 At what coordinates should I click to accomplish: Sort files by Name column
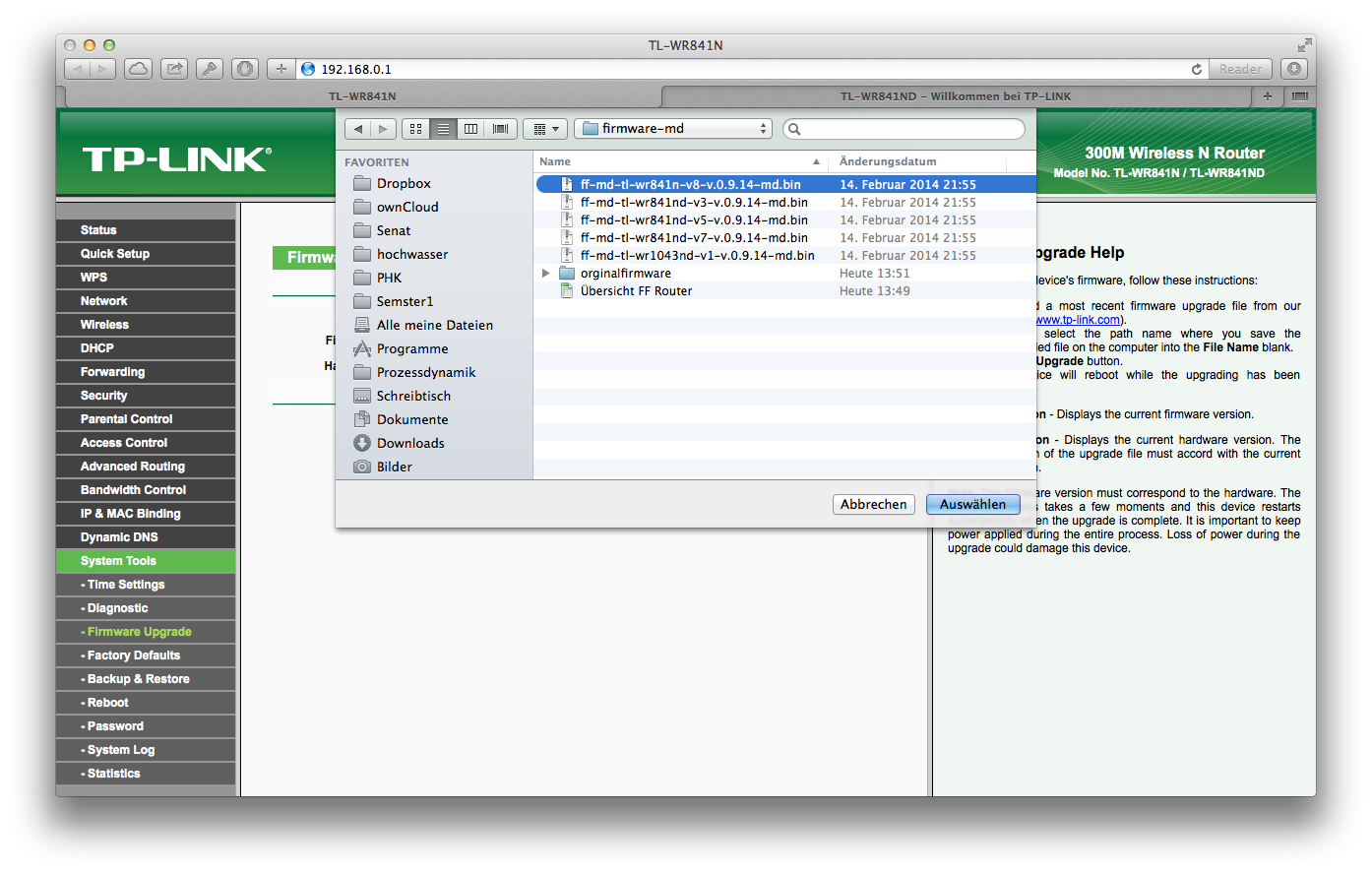point(680,161)
